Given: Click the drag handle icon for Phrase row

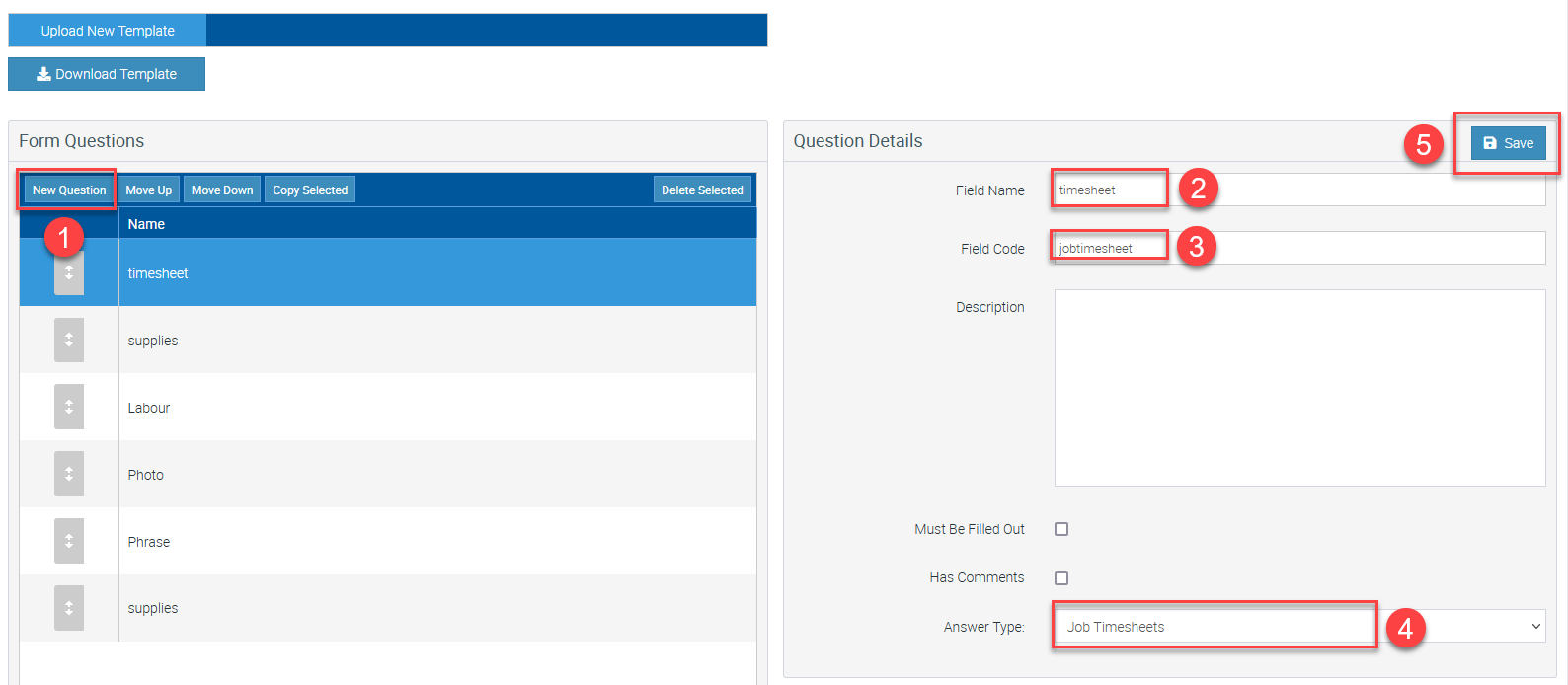Looking at the screenshot, I should tap(69, 541).
